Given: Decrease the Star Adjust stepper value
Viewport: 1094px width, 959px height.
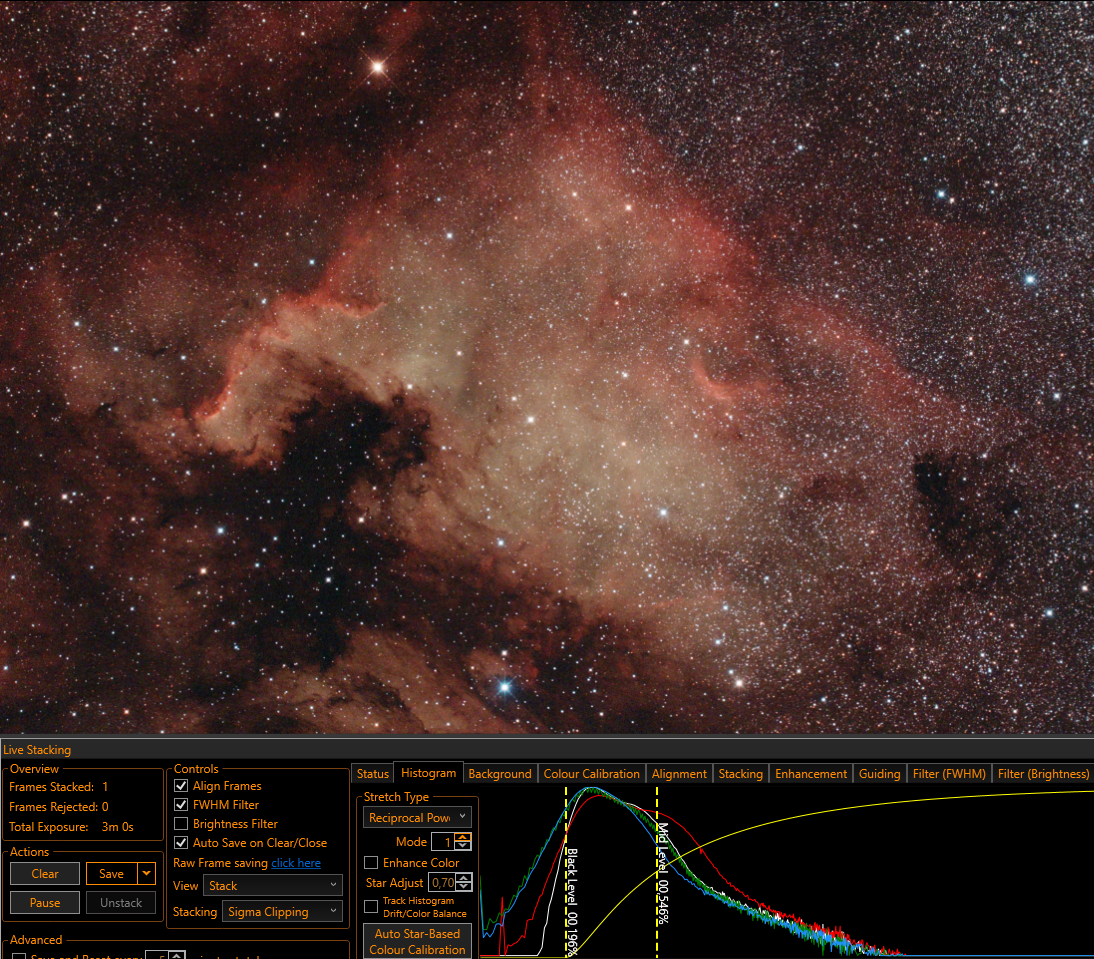Looking at the screenshot, I should (x=464, y=886).
